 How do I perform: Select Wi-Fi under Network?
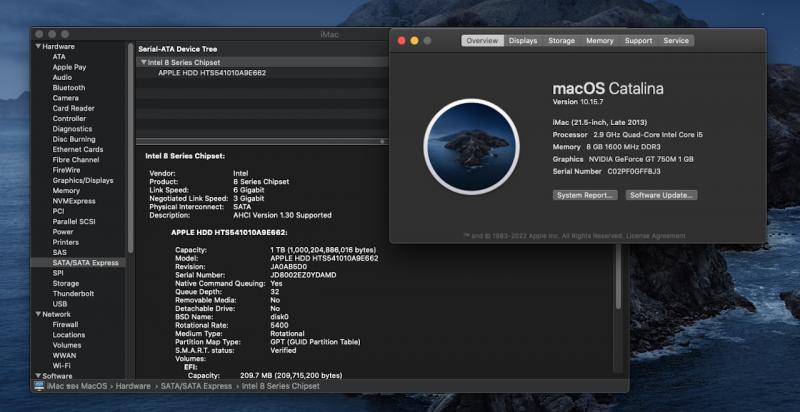[61, 366]
